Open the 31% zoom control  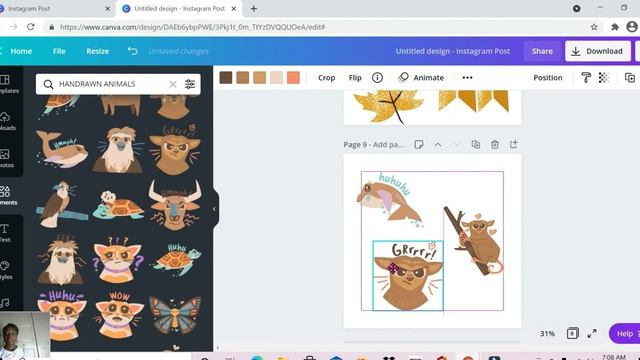click(547, 333)
